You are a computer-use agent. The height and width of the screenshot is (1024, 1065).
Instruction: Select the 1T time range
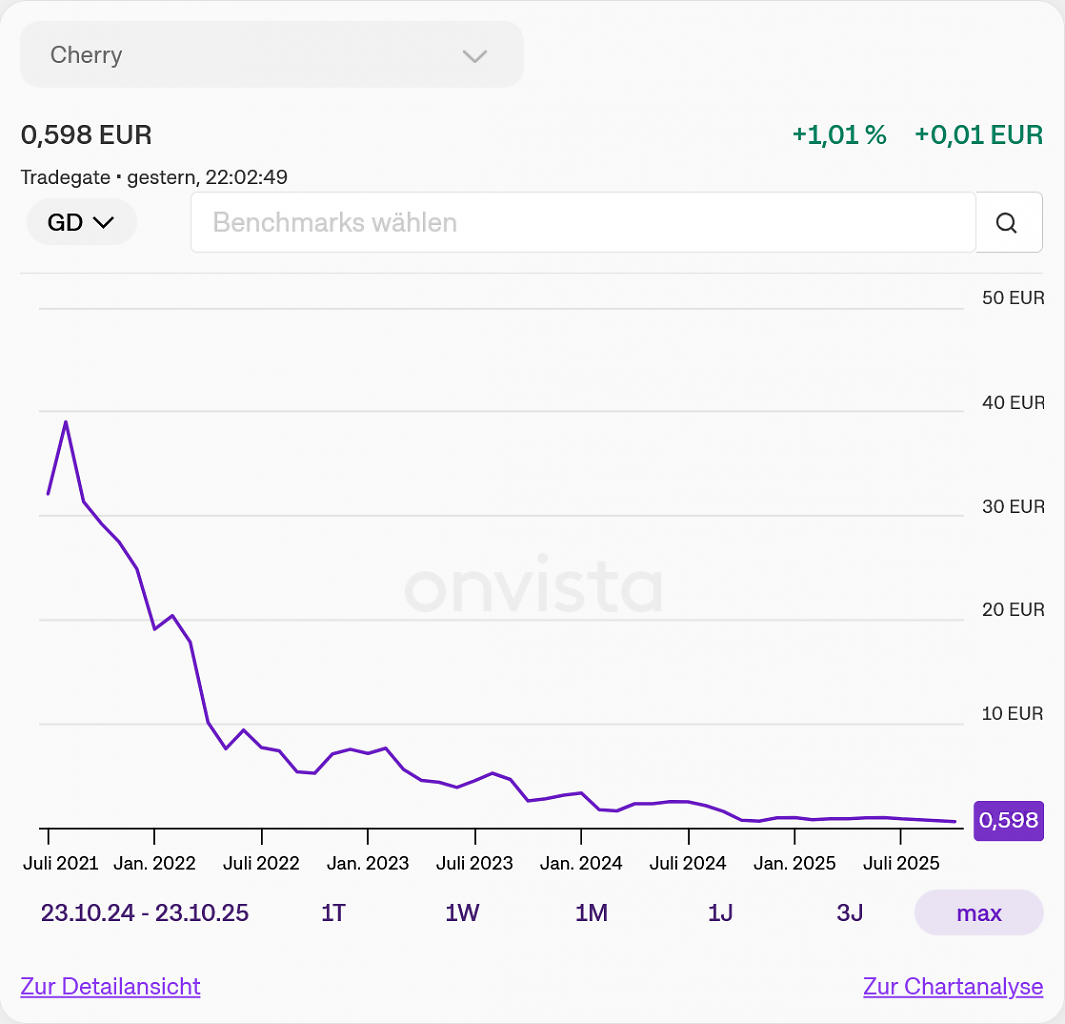point(333,913)
